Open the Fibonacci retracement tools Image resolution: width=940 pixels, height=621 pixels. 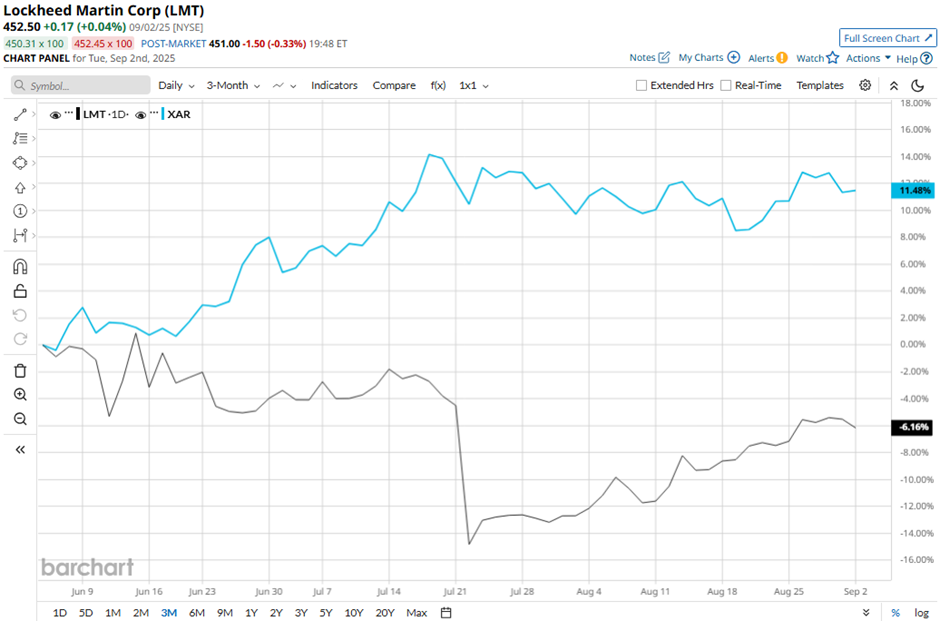pyautogui.click(x=20, y=138)
